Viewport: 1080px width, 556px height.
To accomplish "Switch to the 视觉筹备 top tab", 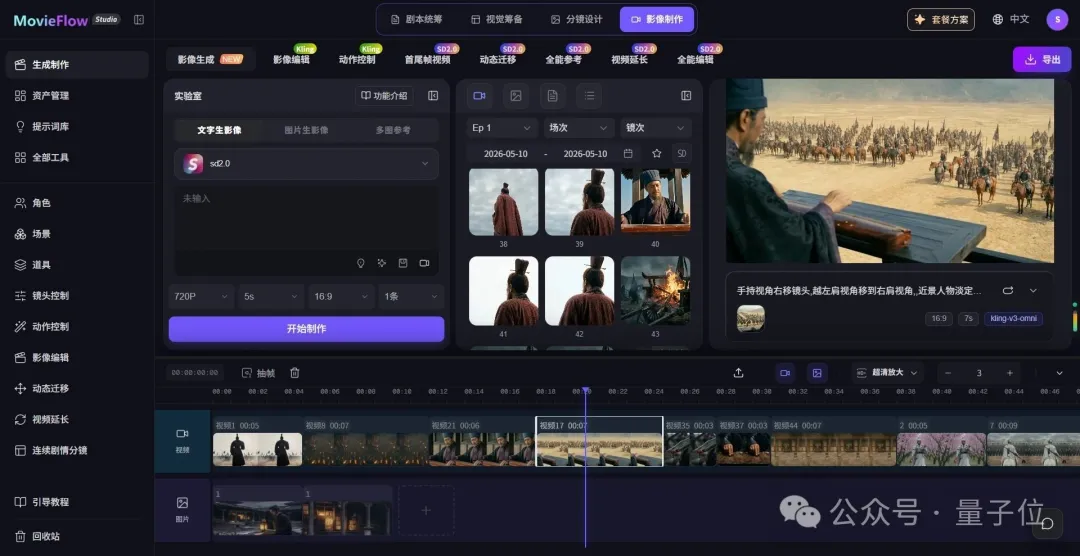I will tap(497, 19).
